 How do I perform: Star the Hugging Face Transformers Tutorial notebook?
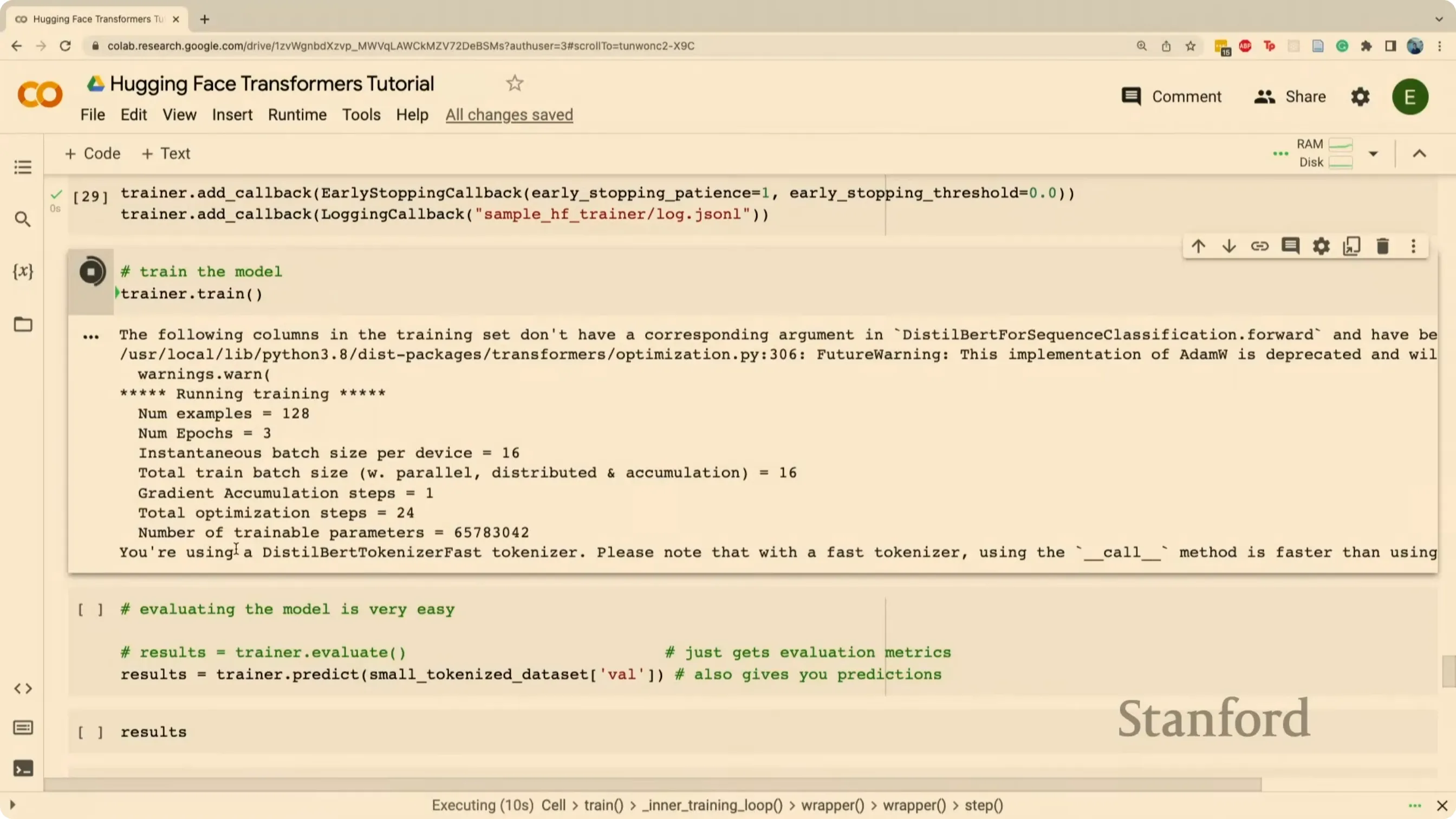point(515,83)
